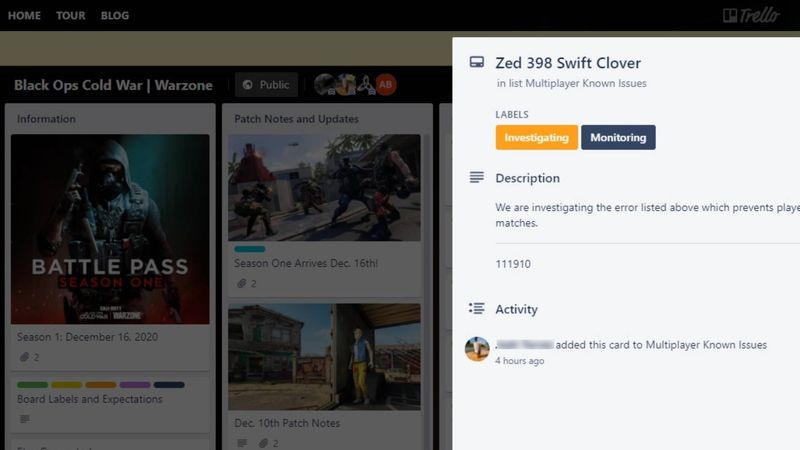800x450 pixels.
Task: Open the Season One Arrives card cover image
Action: coord(324,187)
